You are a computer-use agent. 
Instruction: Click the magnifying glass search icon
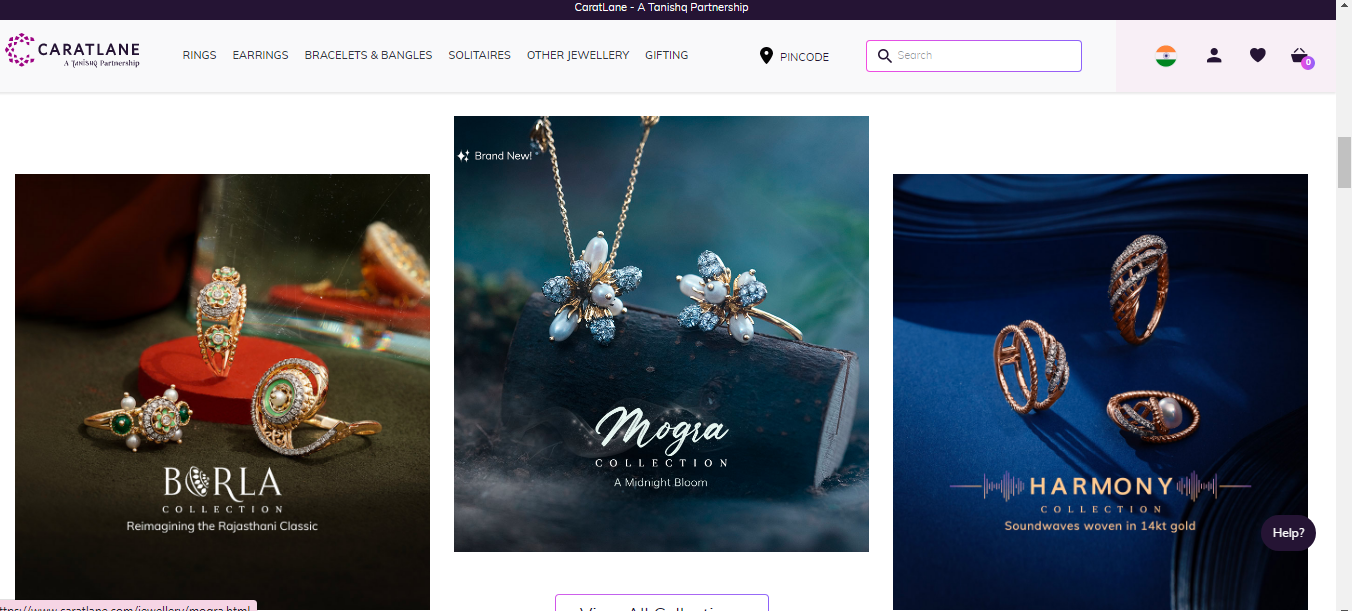tap(884, 56)
